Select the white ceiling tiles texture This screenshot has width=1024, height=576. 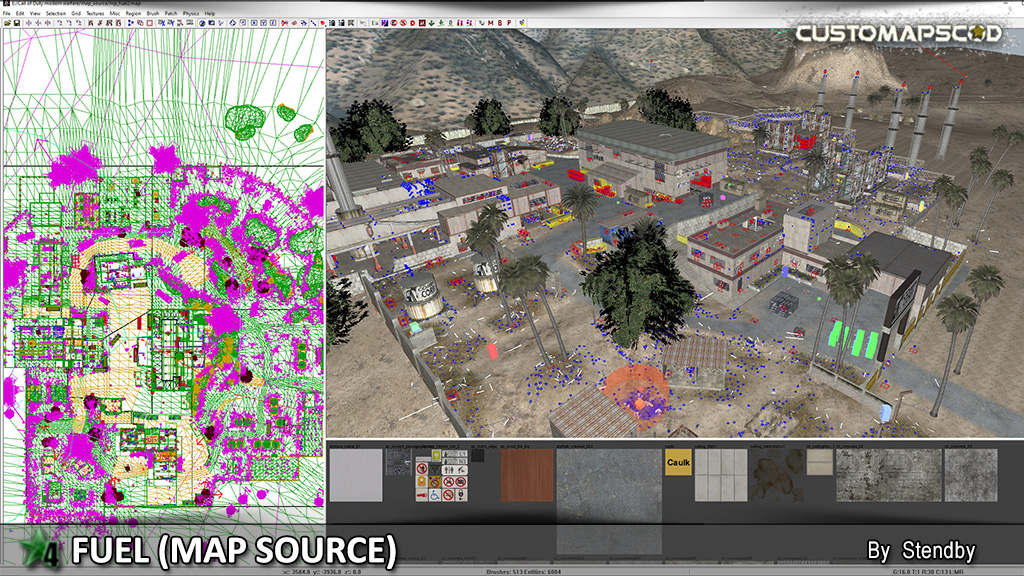pyautogui.click(x=720, y=475)
